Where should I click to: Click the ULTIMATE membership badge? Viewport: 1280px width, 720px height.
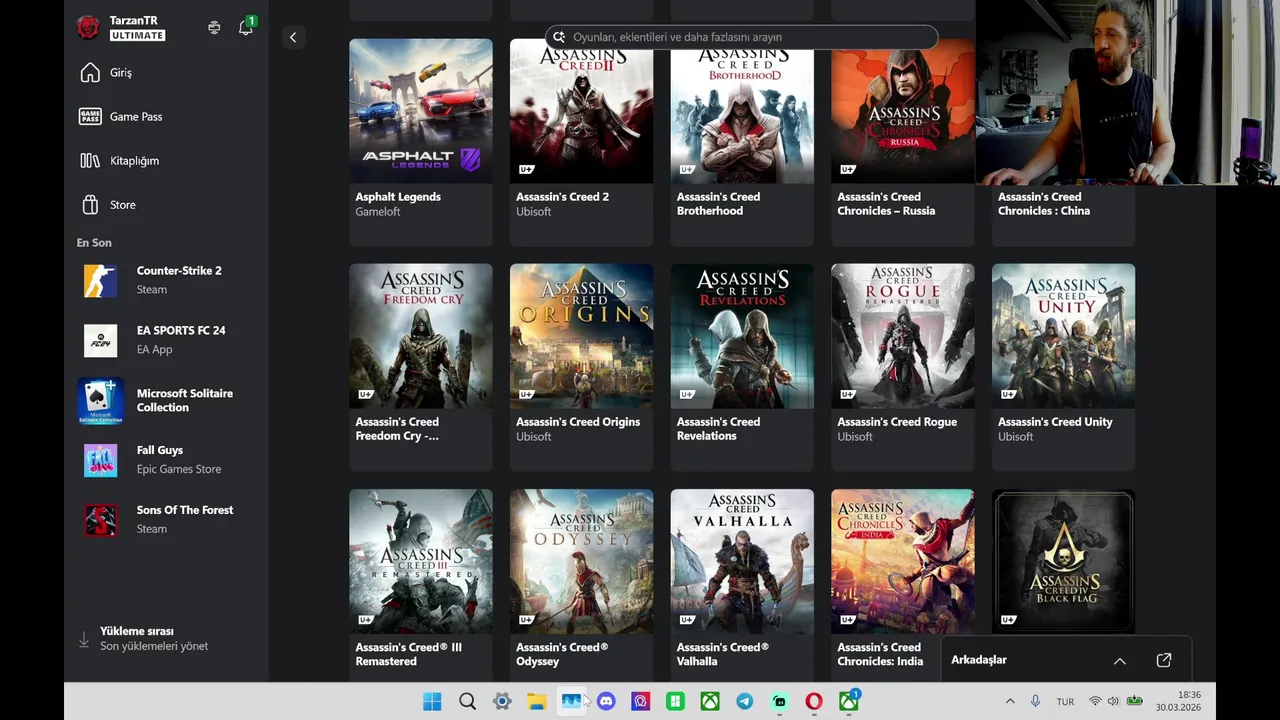tap(137, 36)
